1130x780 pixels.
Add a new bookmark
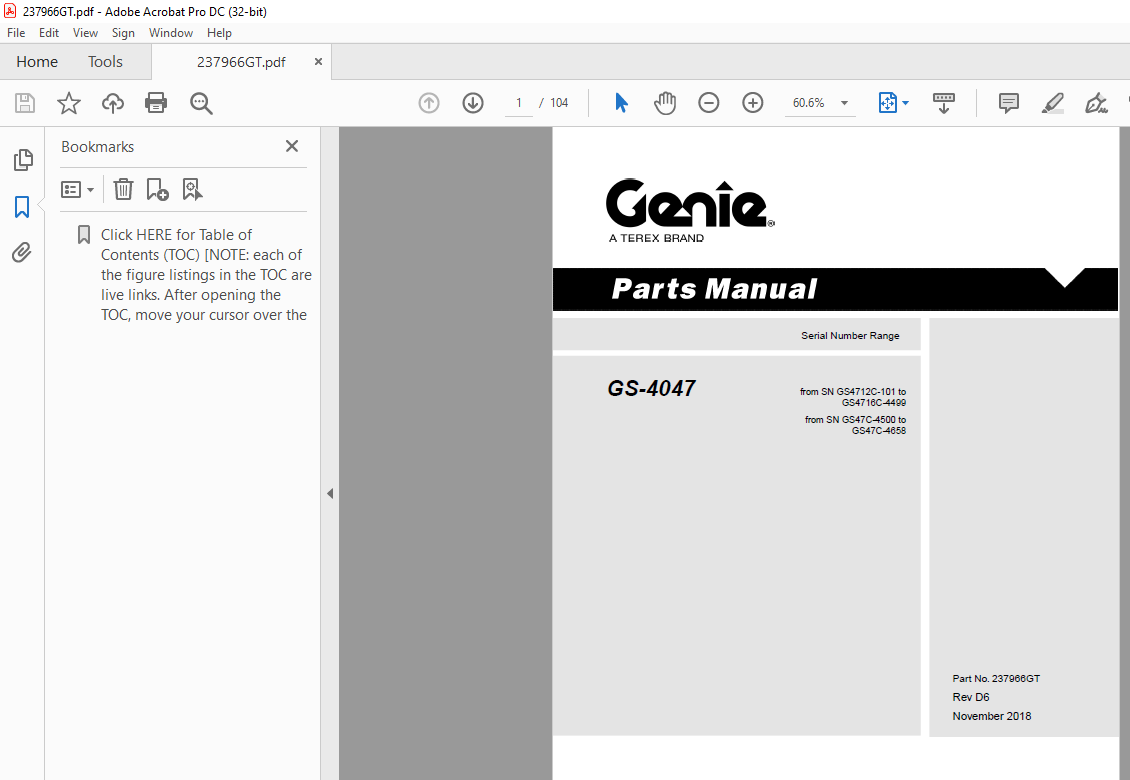point(157,190)
